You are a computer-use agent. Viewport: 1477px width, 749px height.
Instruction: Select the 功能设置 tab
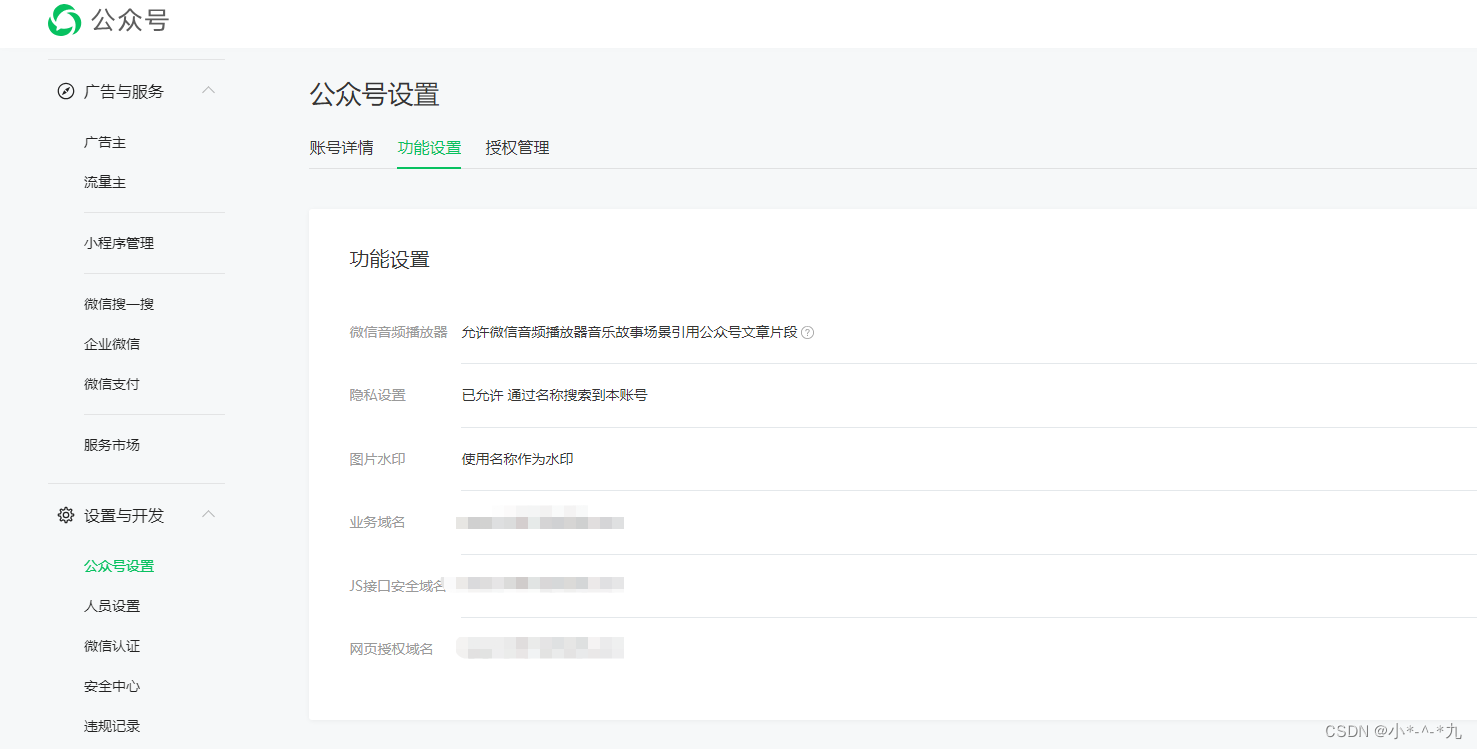tap(429, 148)
